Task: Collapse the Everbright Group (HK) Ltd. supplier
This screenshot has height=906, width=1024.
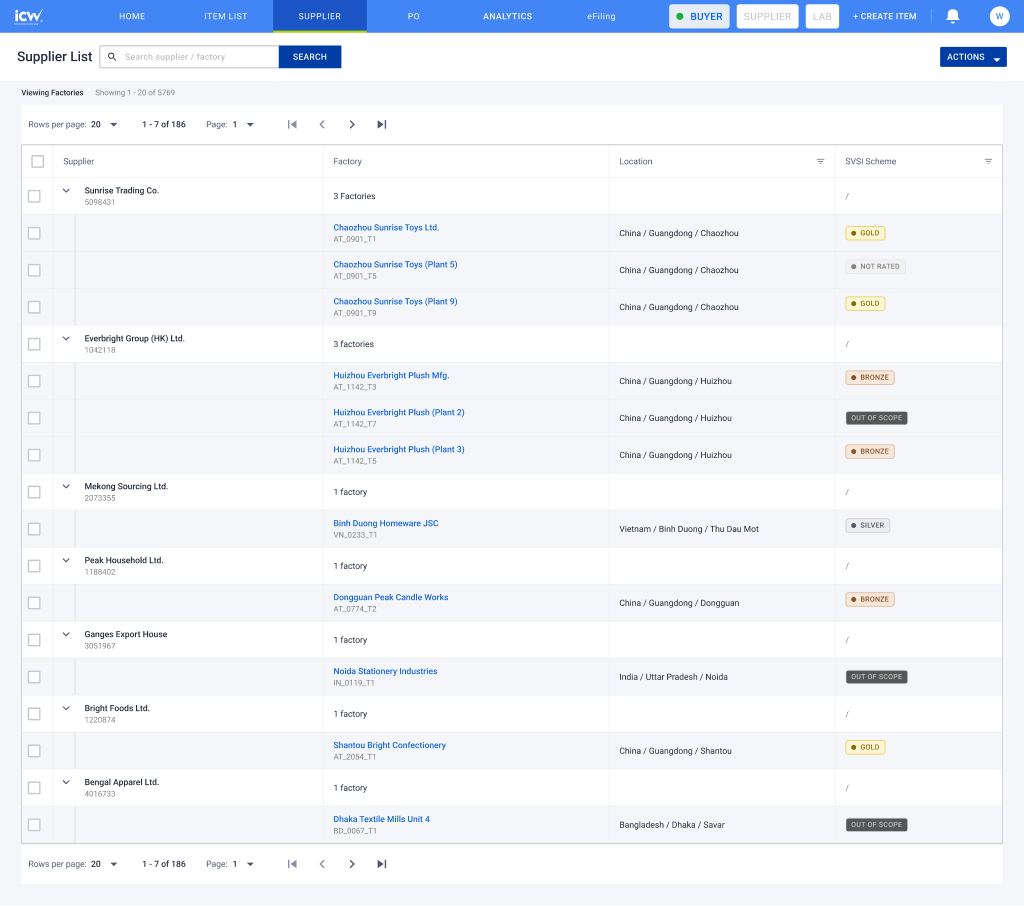Action: tap(66, 338)
